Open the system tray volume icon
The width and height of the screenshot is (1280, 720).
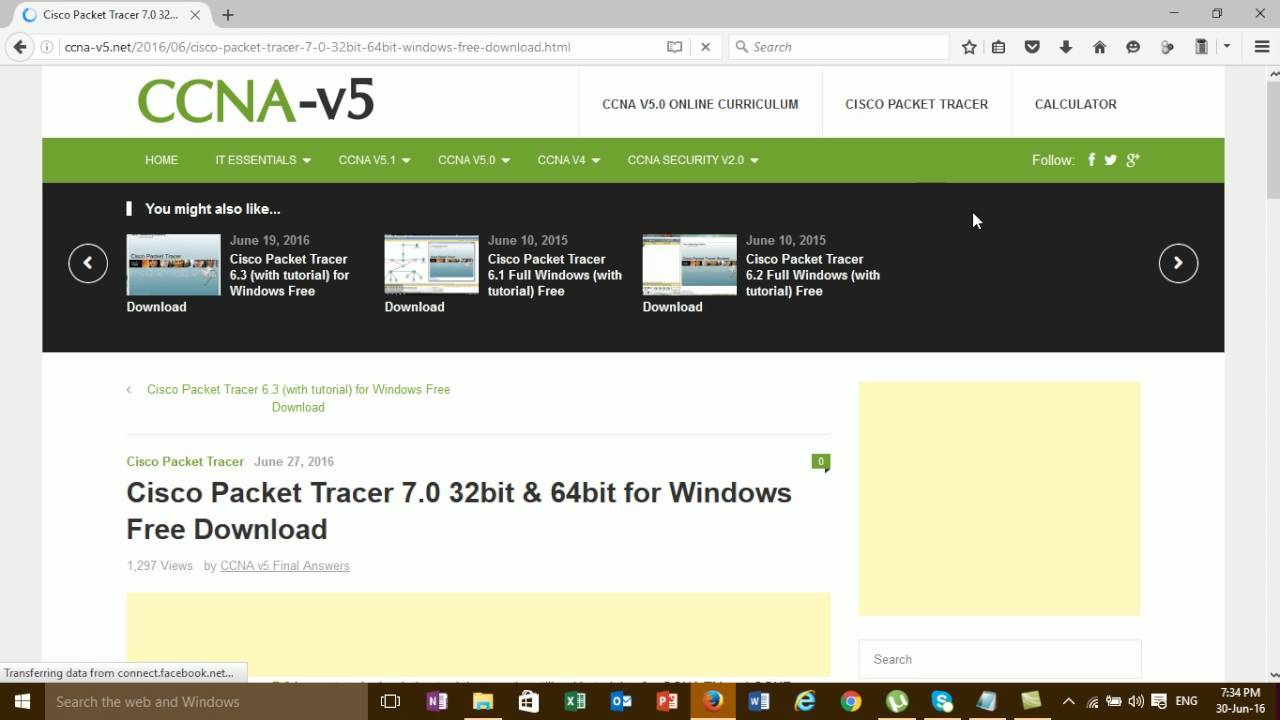tap(1136, 701)
